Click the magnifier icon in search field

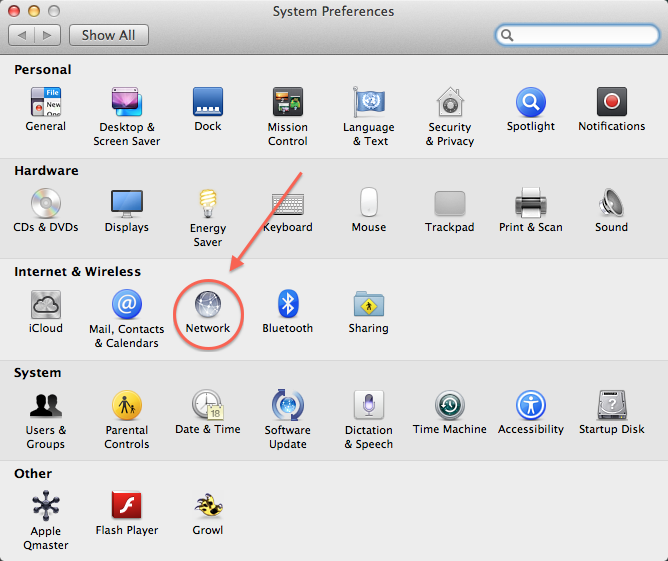(x=507, y=35)
